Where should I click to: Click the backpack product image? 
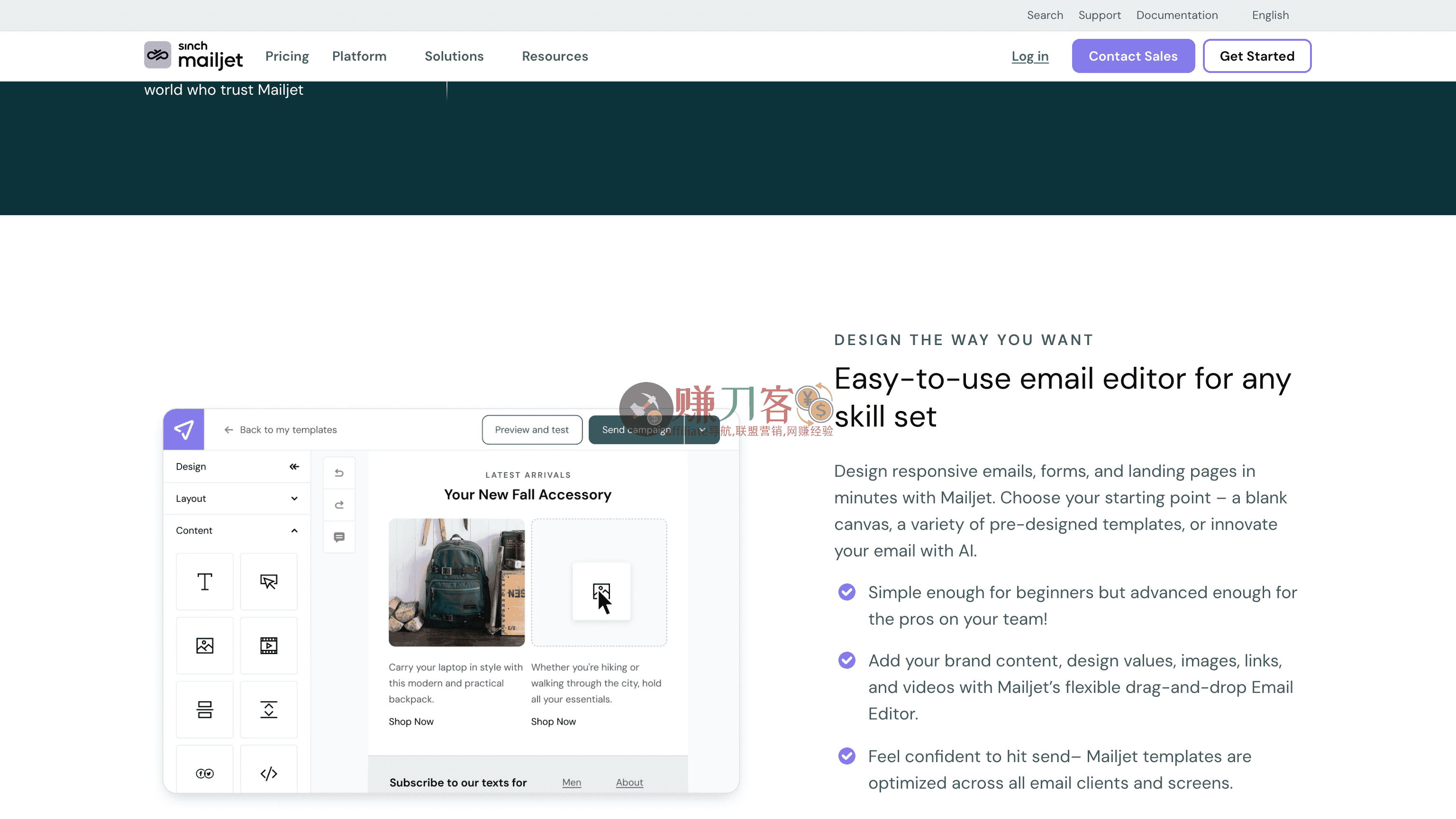click(x=456, y=582)
